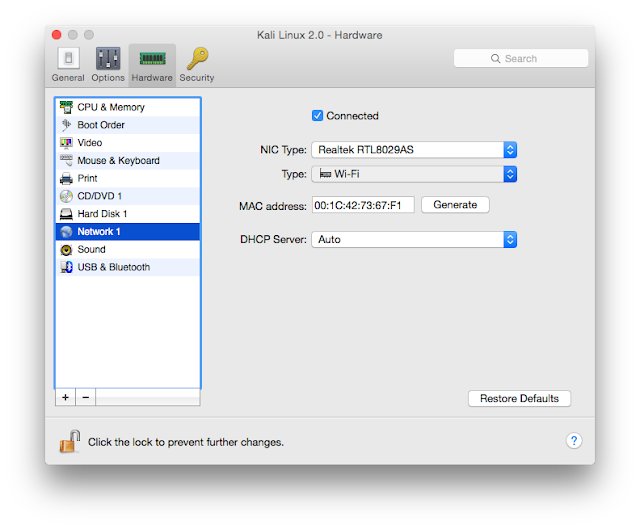Select CPU & Memory in the hardware list
Image resolution: width=640 pixels, height=529 pixels.
(128, 107)
